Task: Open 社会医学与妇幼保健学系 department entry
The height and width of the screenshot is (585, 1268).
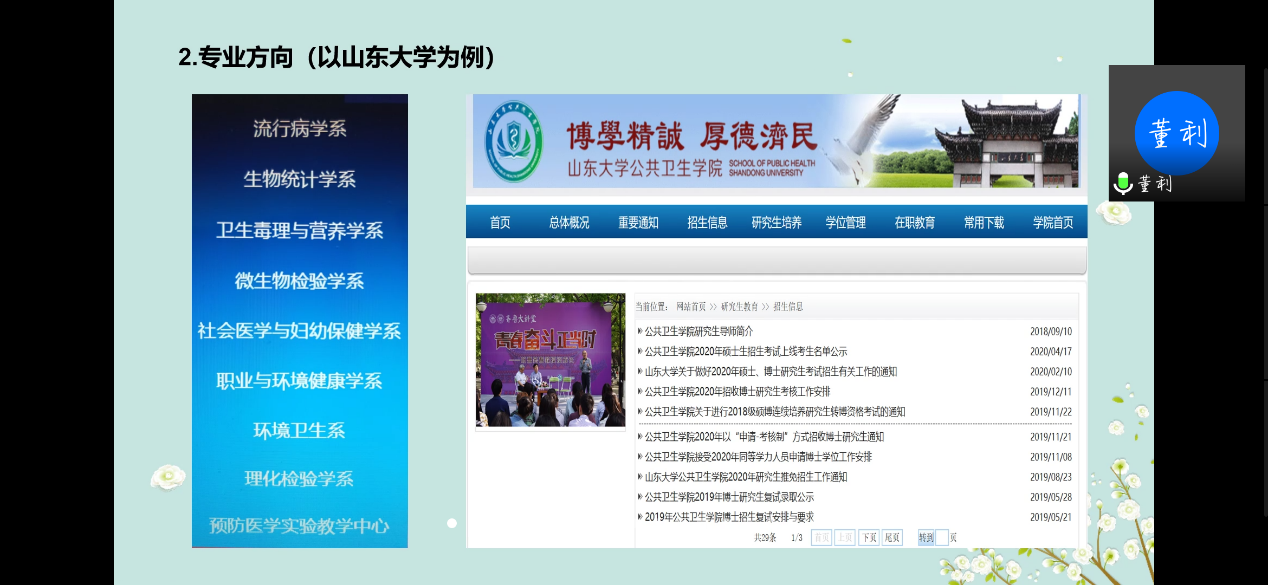Action: tap(300, 331)
